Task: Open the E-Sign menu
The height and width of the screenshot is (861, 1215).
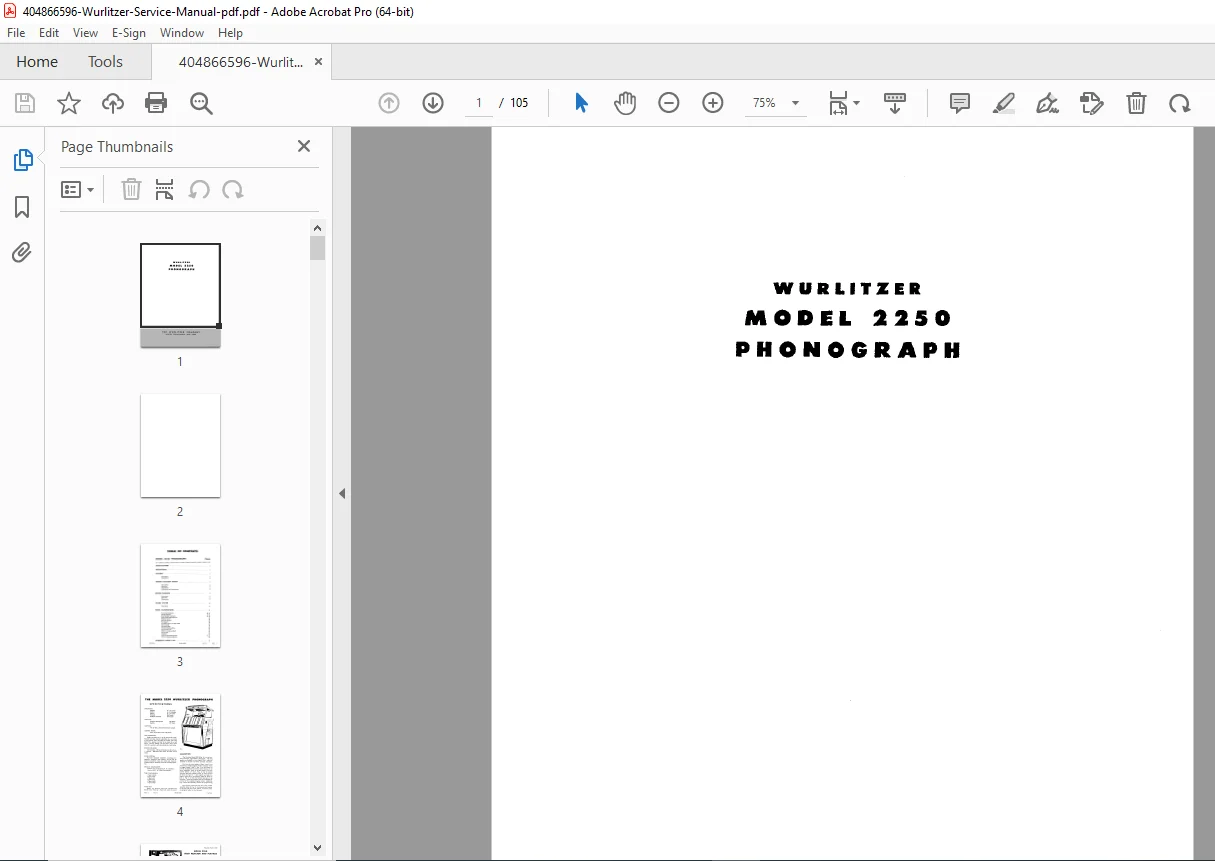Action: [129, 33]
